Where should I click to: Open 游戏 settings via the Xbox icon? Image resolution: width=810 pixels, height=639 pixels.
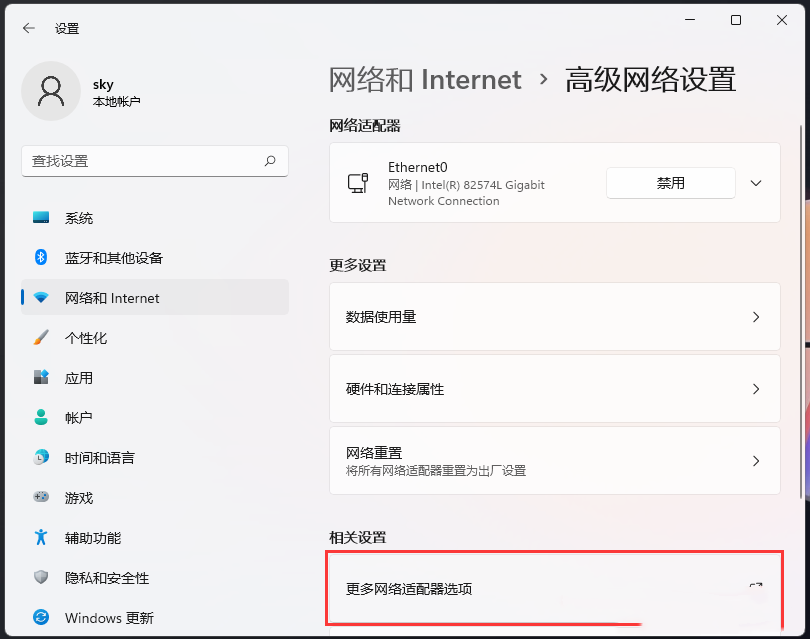pos(40,498)
